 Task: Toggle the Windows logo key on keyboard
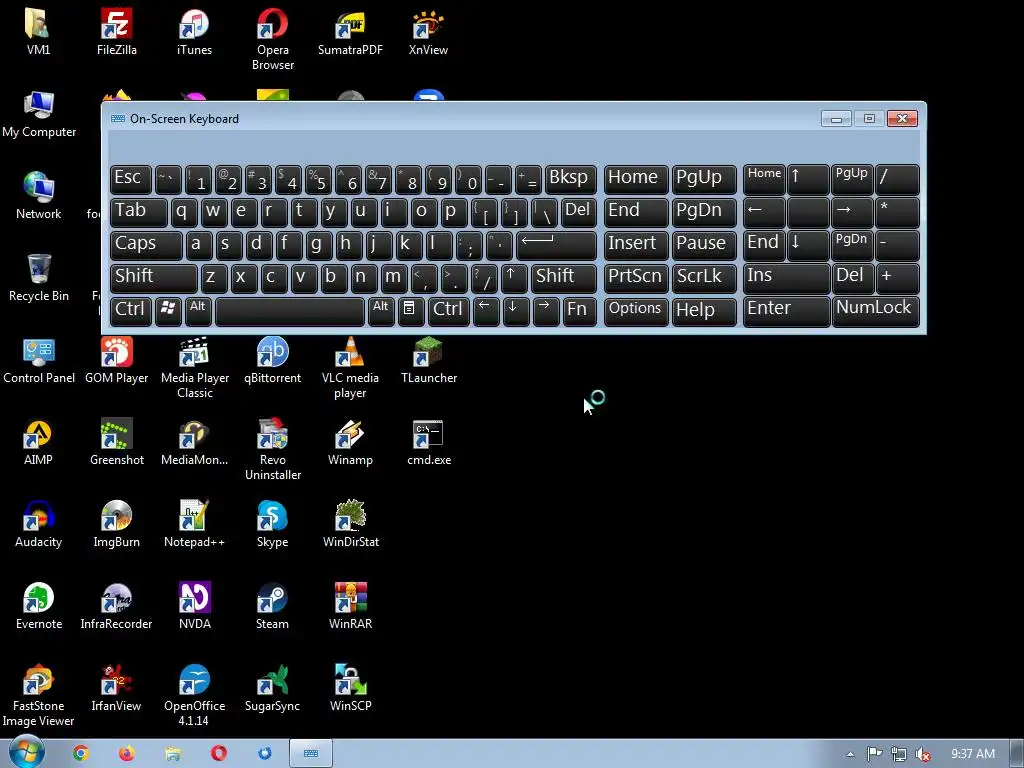tap(168, 311)
